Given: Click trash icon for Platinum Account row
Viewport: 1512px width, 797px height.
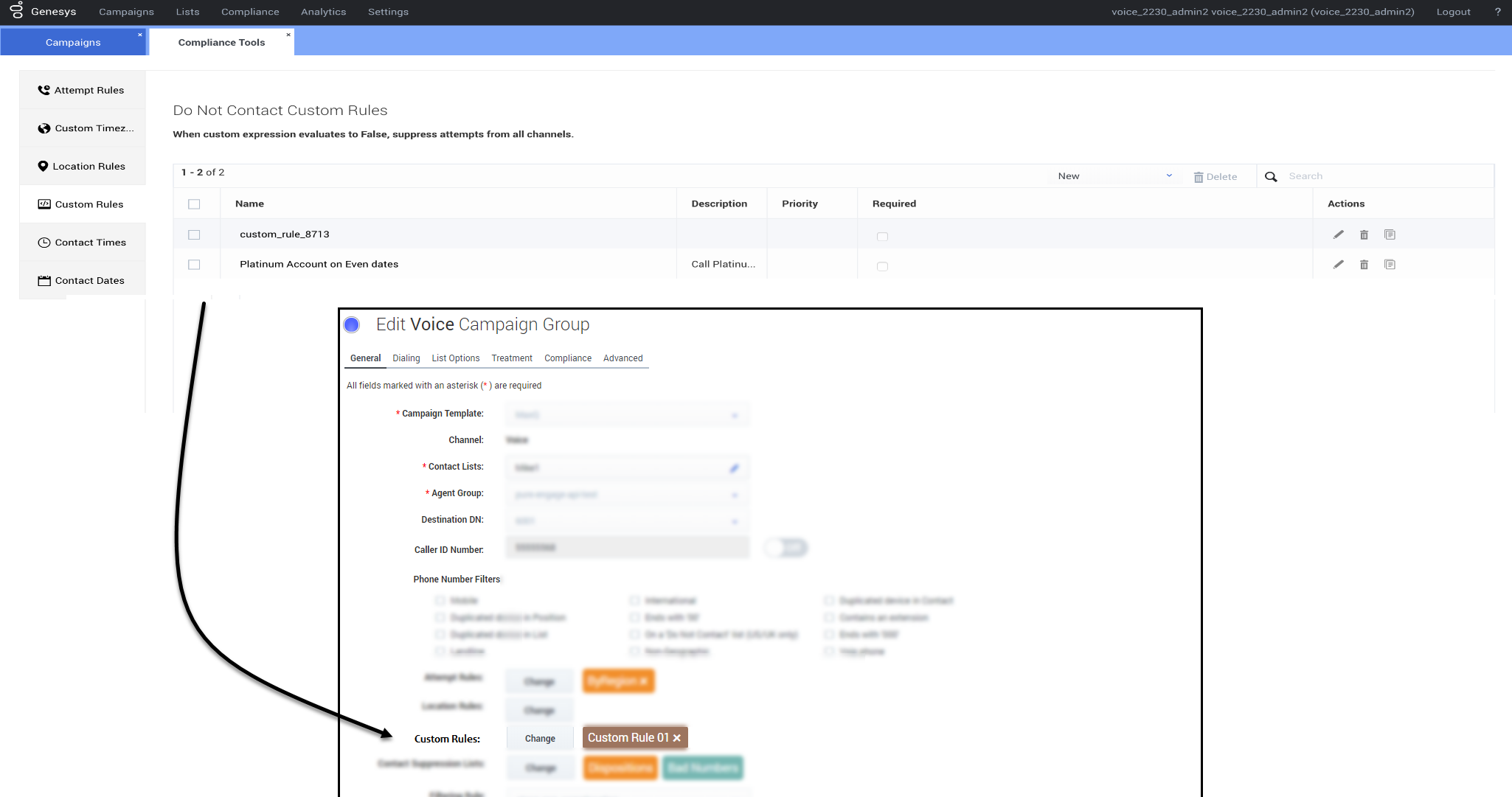Looking at the screenshot, I should 1364,265.
